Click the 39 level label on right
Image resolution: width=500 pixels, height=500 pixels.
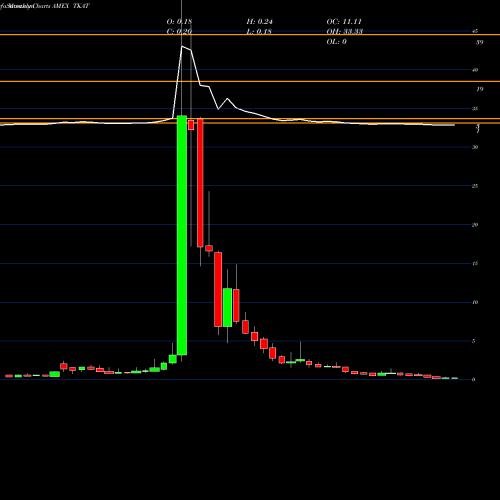click(x=480, y=42)
